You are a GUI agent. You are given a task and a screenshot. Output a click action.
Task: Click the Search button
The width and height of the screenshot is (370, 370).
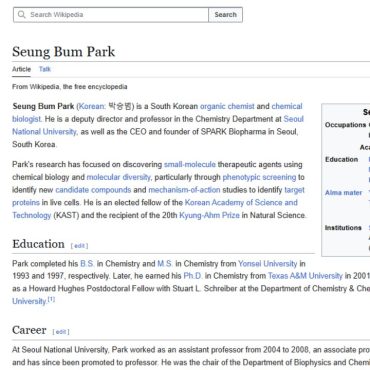click(x=226, y=15)
